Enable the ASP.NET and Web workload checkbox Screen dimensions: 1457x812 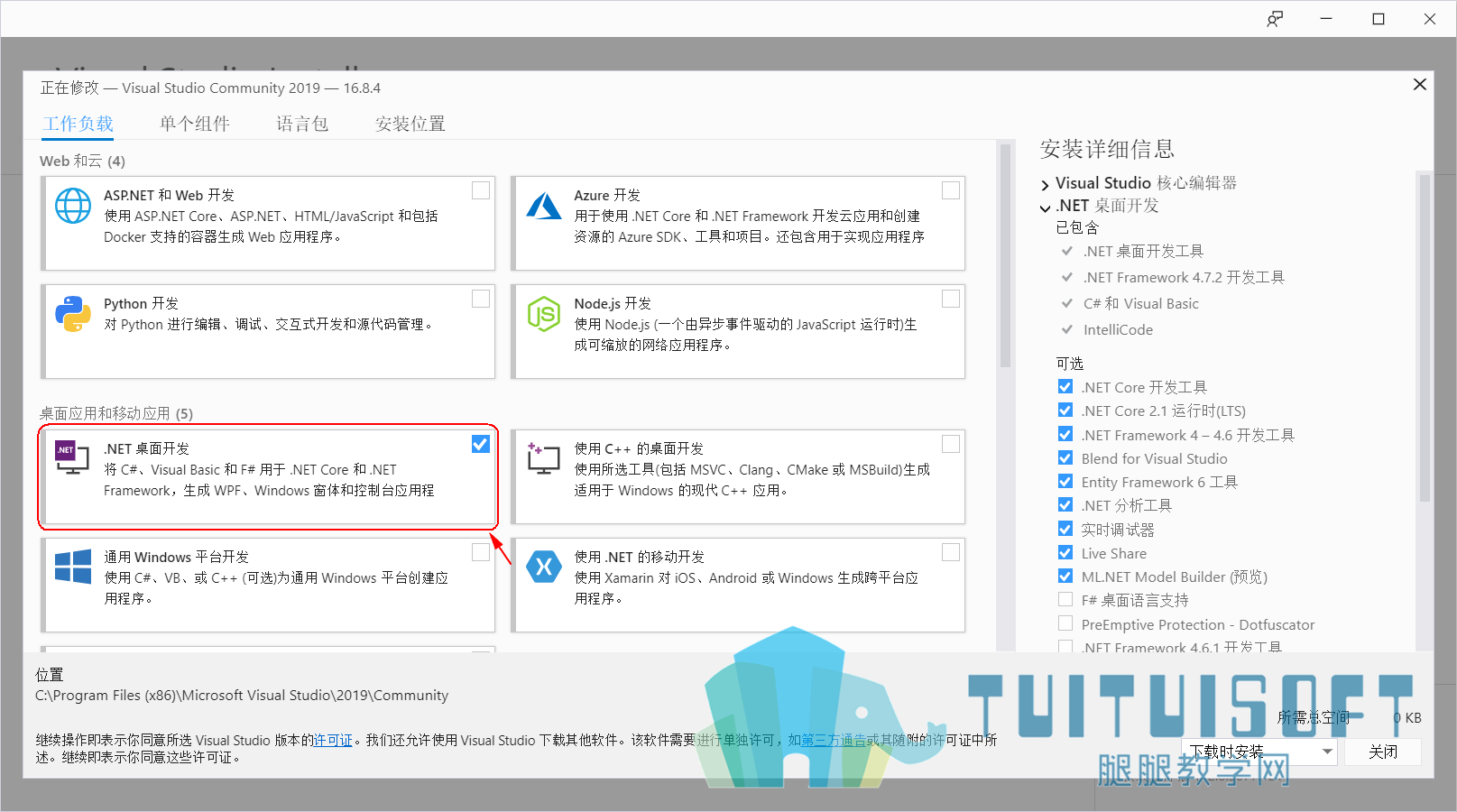click(x=481, y=190)
